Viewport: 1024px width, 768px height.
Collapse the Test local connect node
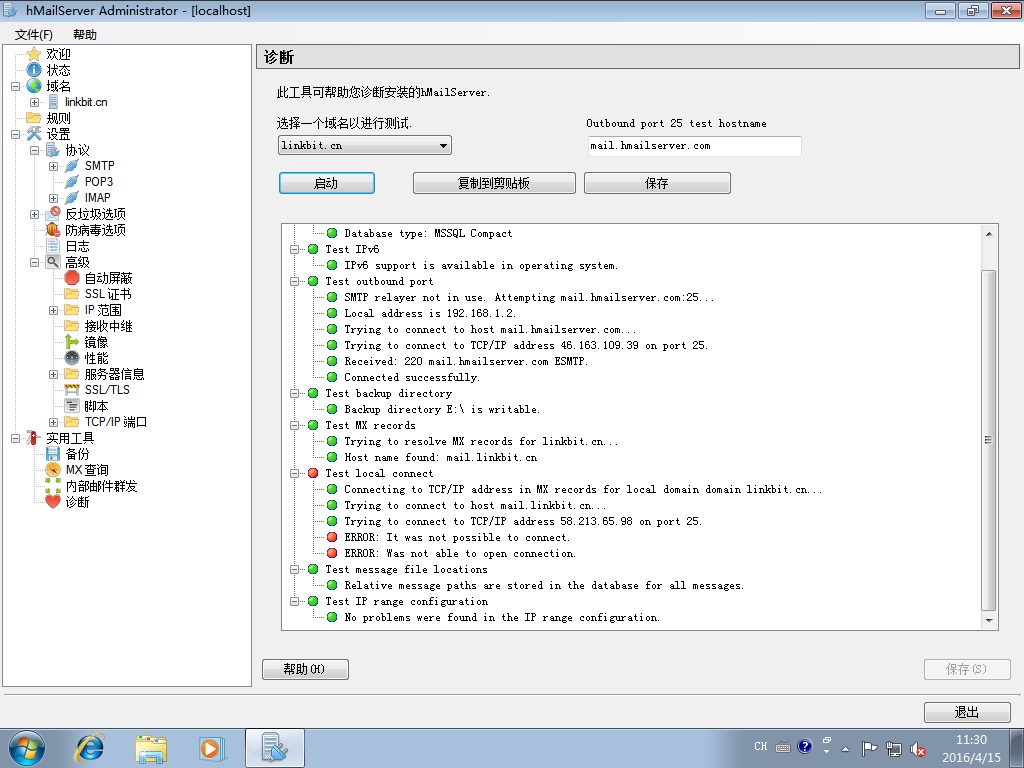point(295,473)
